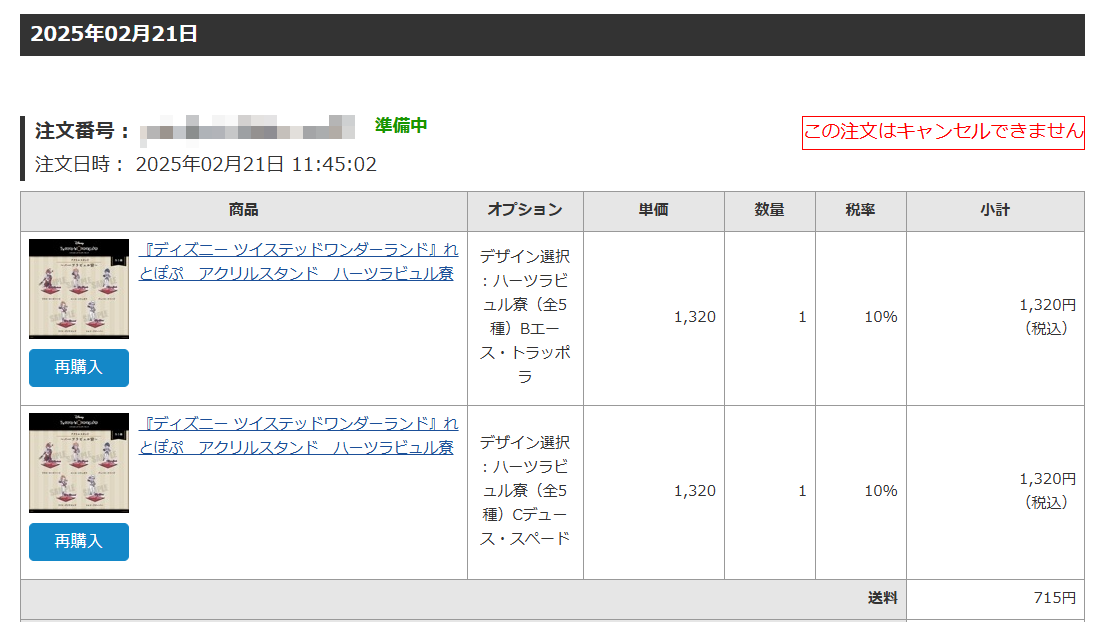1098x622 pixels.
Task: Open the product link in the Cデュース・スペード row
Action: click(x=299, y=435)
